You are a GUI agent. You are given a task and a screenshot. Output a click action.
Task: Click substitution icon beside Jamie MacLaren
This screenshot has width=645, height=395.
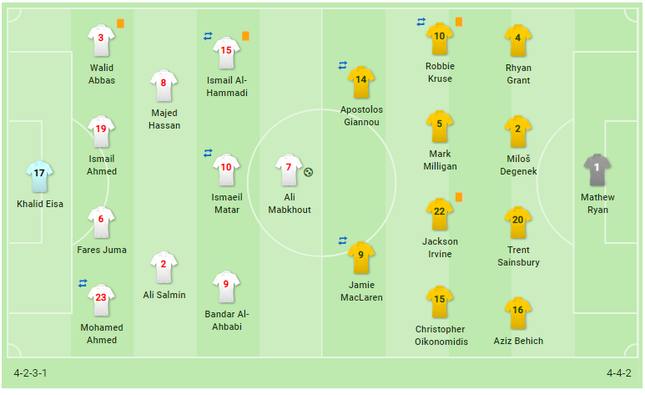(343, 241)
